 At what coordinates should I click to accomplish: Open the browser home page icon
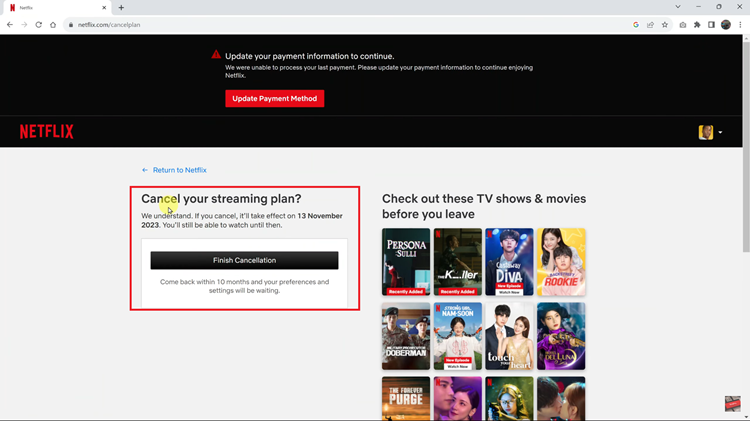pos(53,25)
